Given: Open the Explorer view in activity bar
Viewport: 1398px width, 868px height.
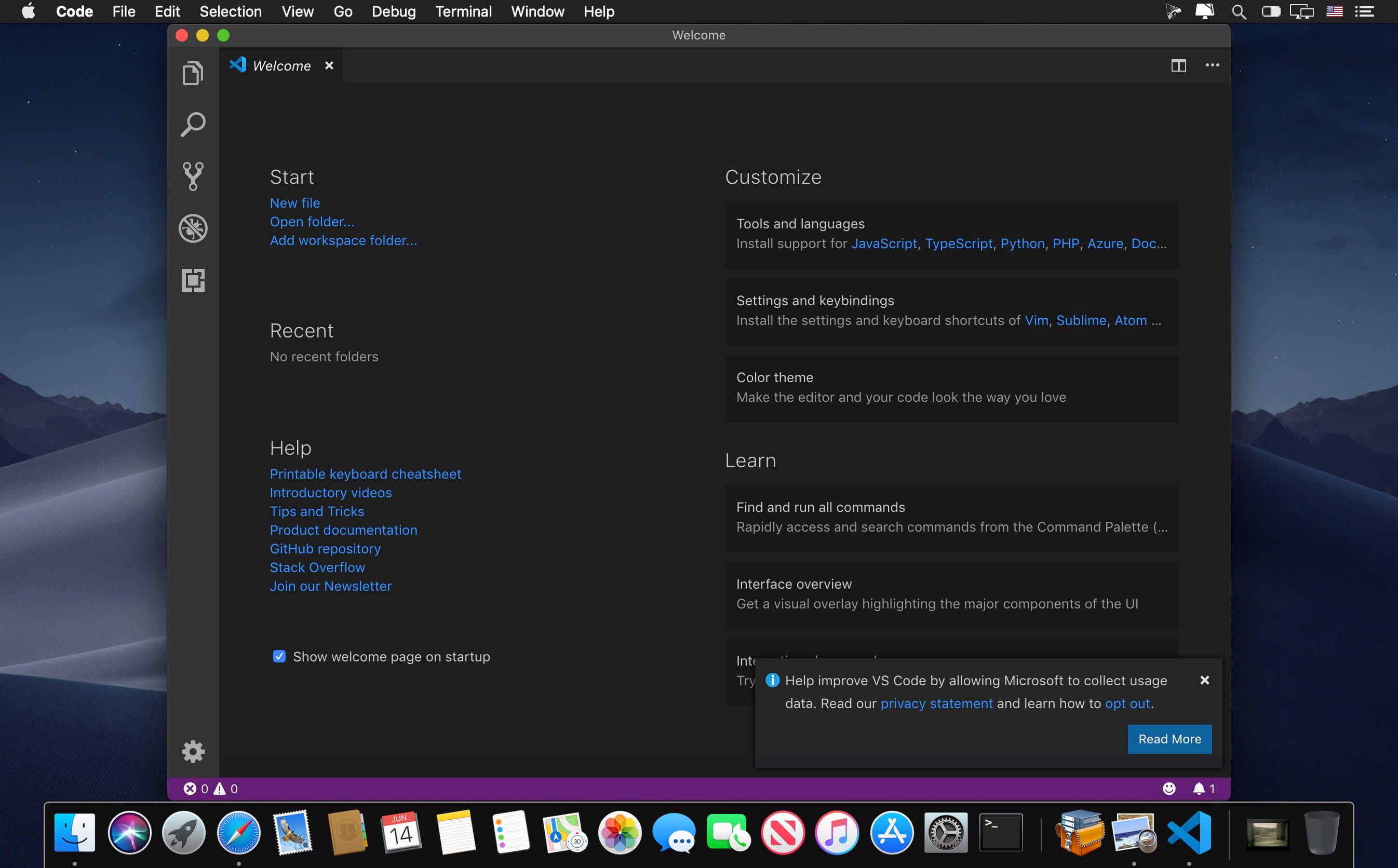Looking at the screenshot, I should point(193,74).
